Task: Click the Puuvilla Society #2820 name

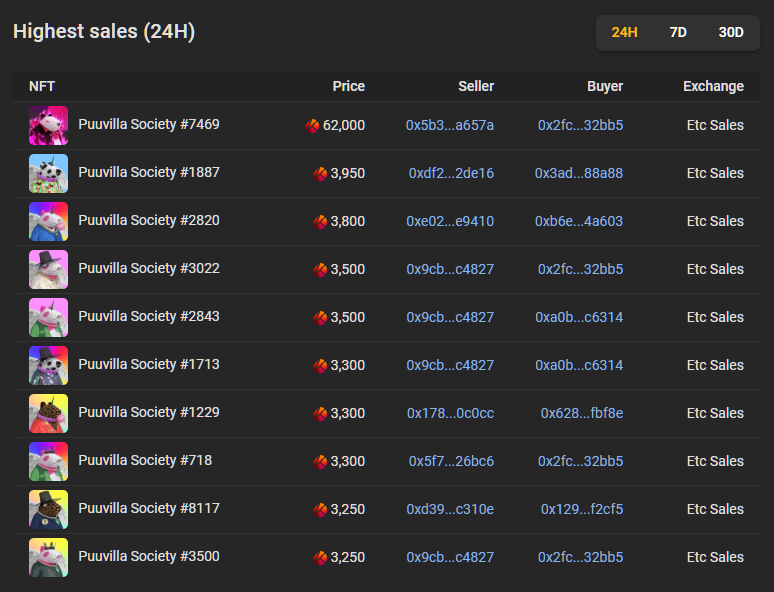Action: click(149, 220)
